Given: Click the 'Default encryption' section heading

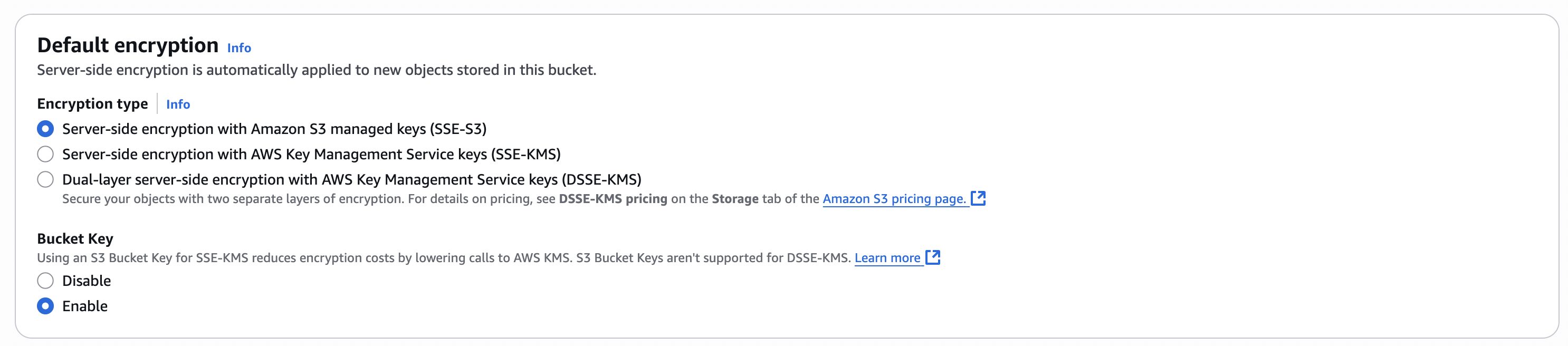Looking at the screenshot, I should 127,45.
